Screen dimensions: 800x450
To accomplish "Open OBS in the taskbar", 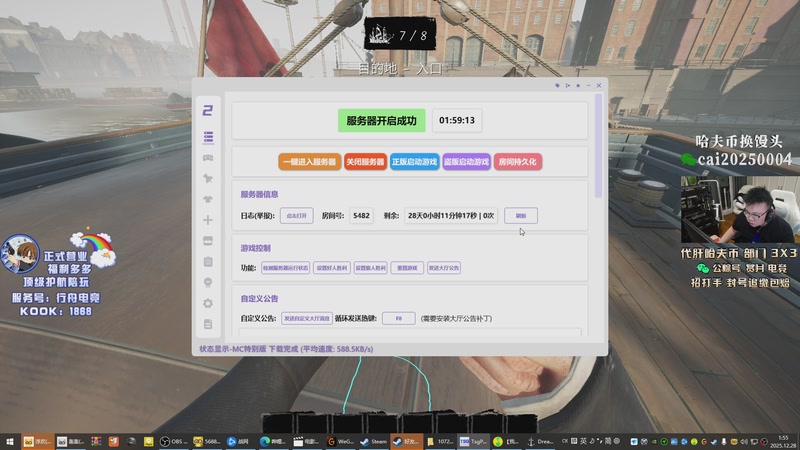I will pyautogui.click(x=173, y=441).
